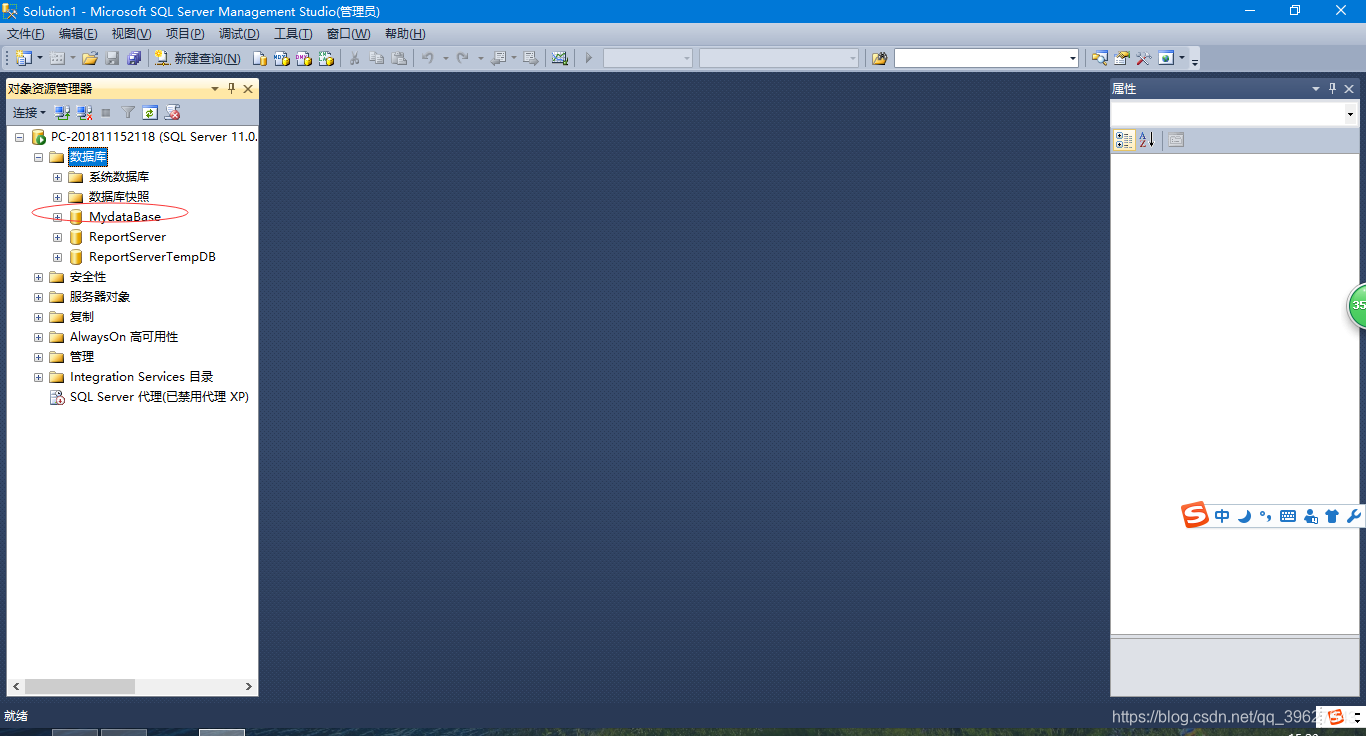The height and width of the screenshot is (736, 1366).
Task: Expand the 数据库快照 folder
Action: pos(57,197)
